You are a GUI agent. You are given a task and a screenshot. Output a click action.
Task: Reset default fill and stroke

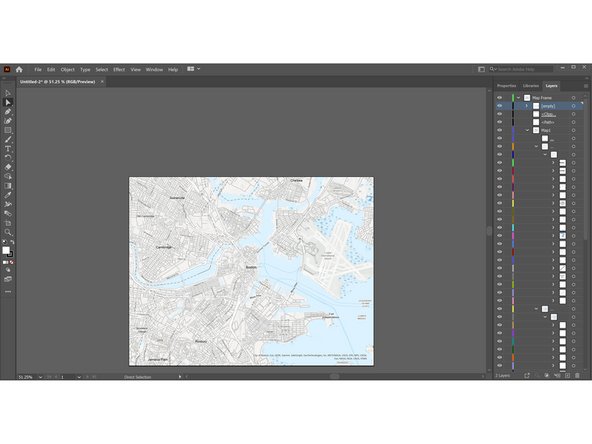coord(5,242)
